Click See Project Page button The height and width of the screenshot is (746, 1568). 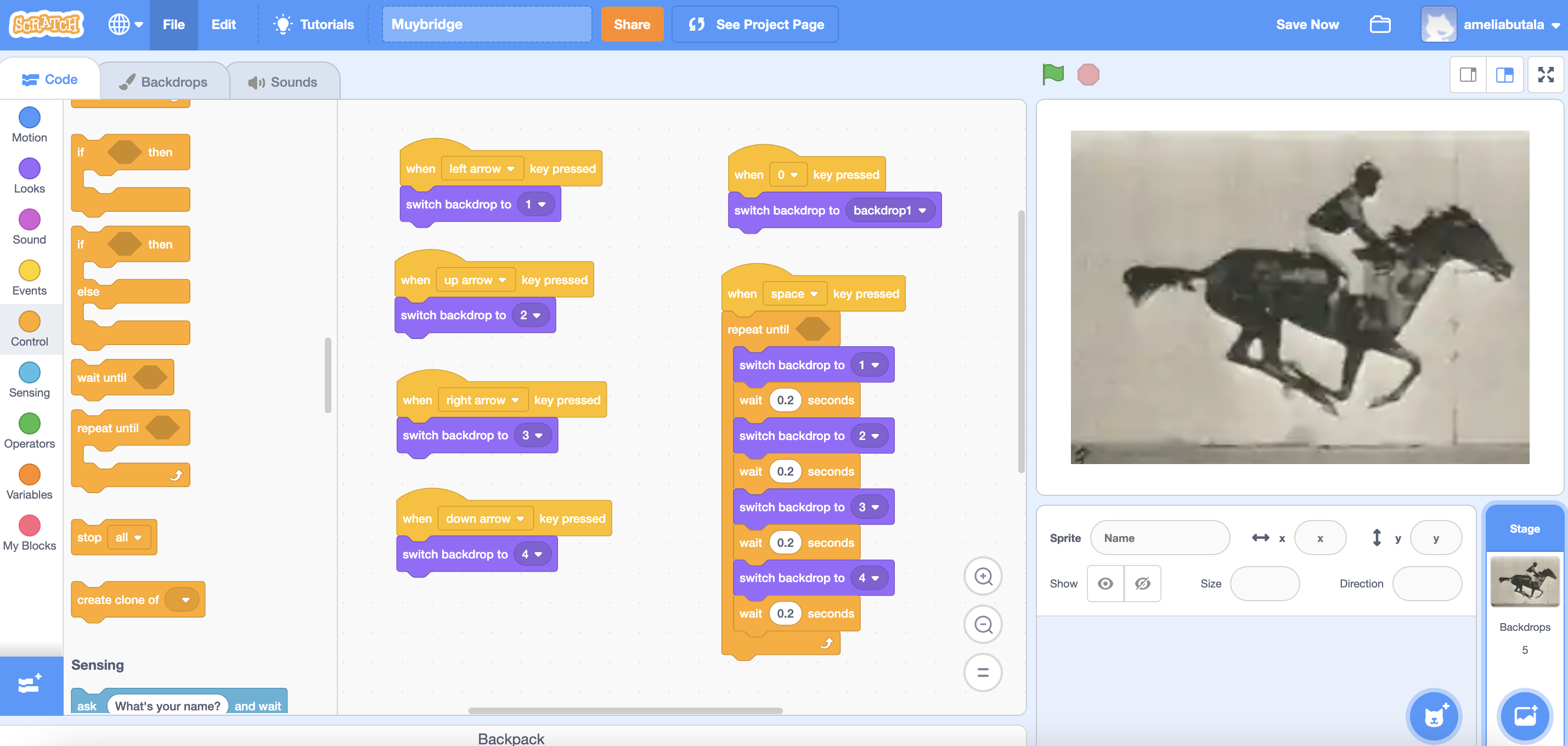coord(755,24)
